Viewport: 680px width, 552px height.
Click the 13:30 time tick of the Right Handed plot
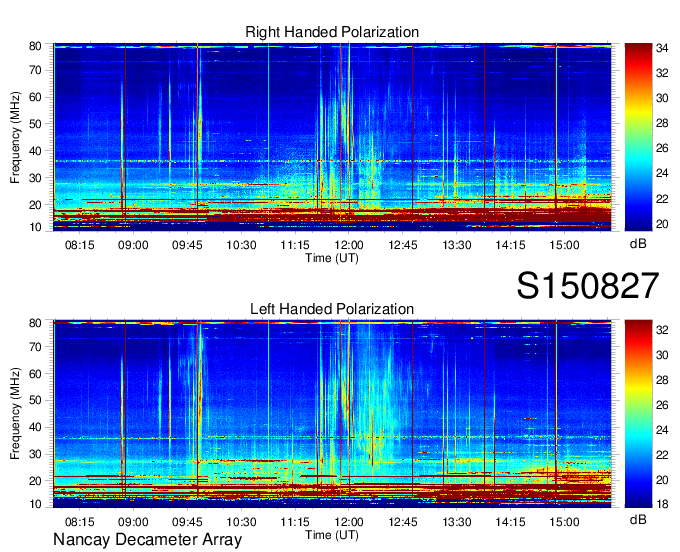(x=457, y=245)
